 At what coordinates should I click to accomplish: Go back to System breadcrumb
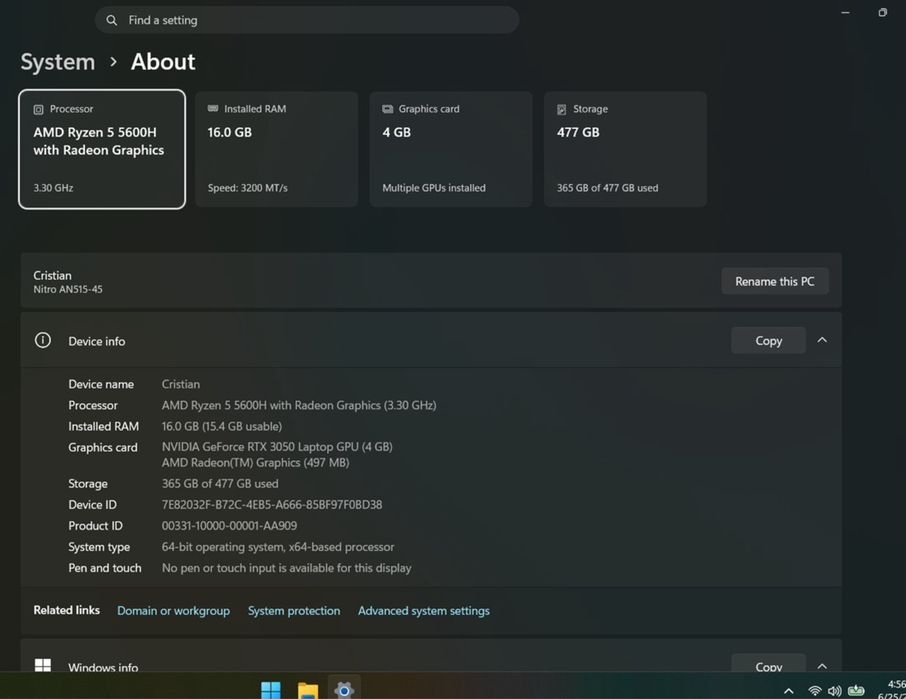58,62
